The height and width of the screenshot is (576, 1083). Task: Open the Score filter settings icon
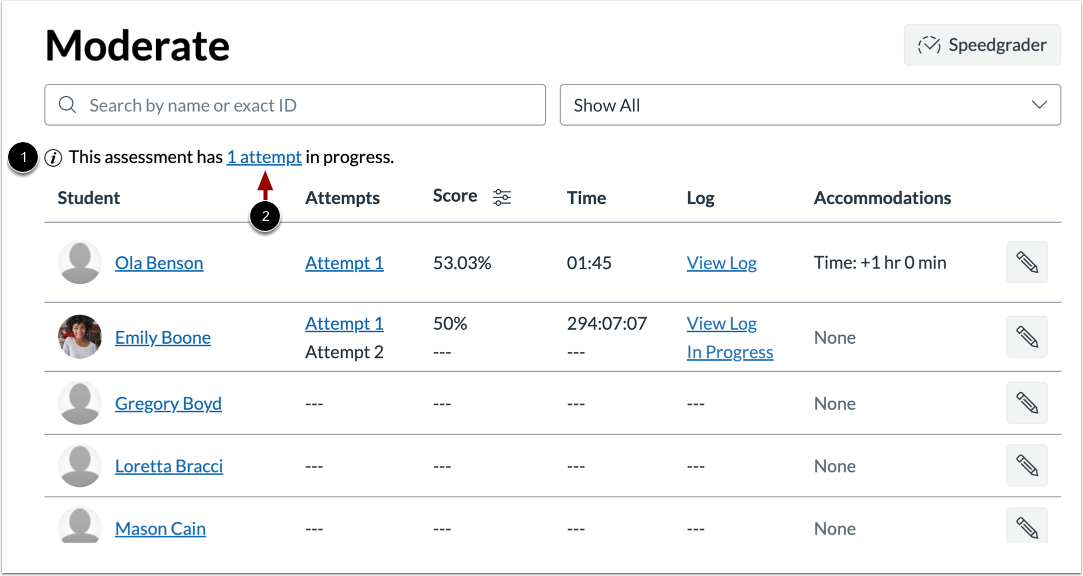coord(501,197)
